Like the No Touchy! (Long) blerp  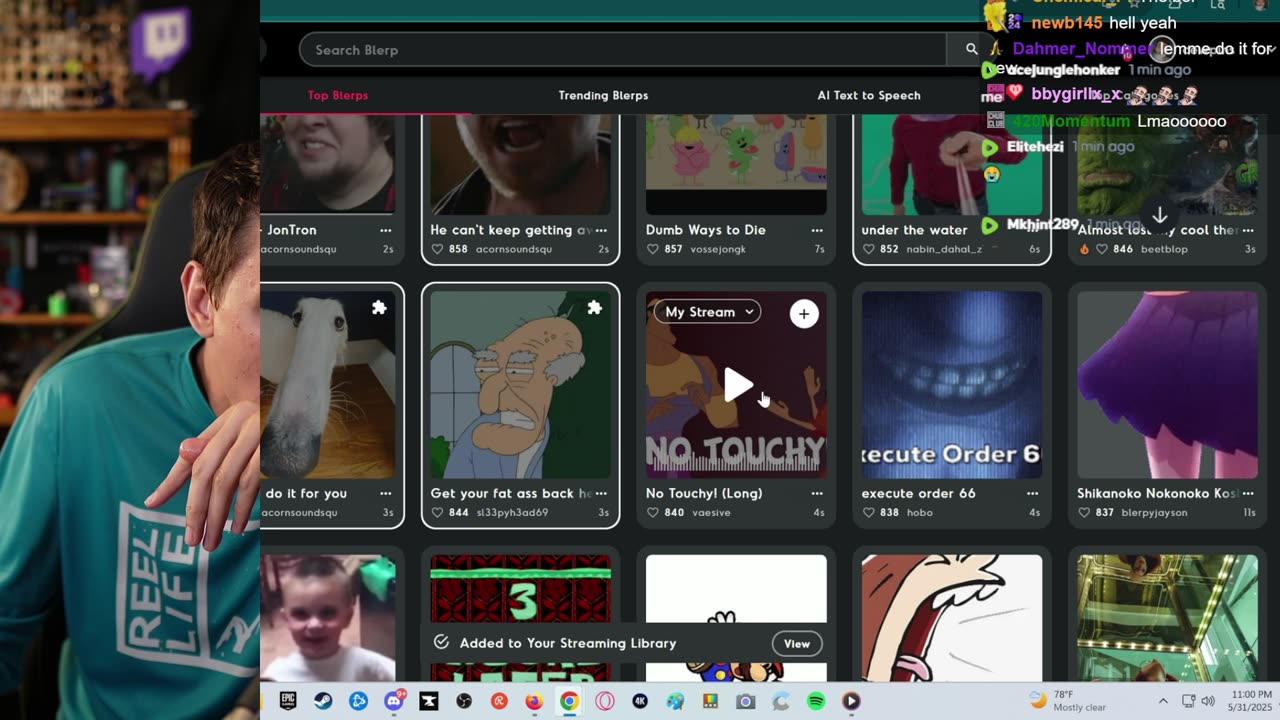coord(653,512)
